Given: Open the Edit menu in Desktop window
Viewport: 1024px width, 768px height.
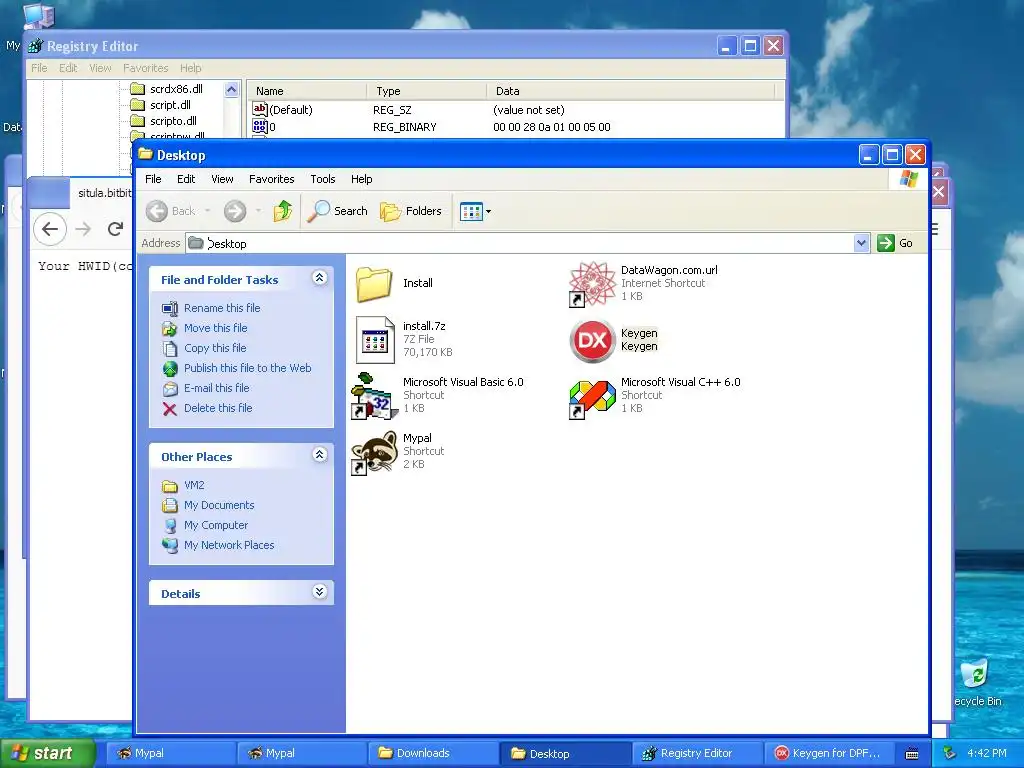Looking at the screenshot, I should click(186, 179).
